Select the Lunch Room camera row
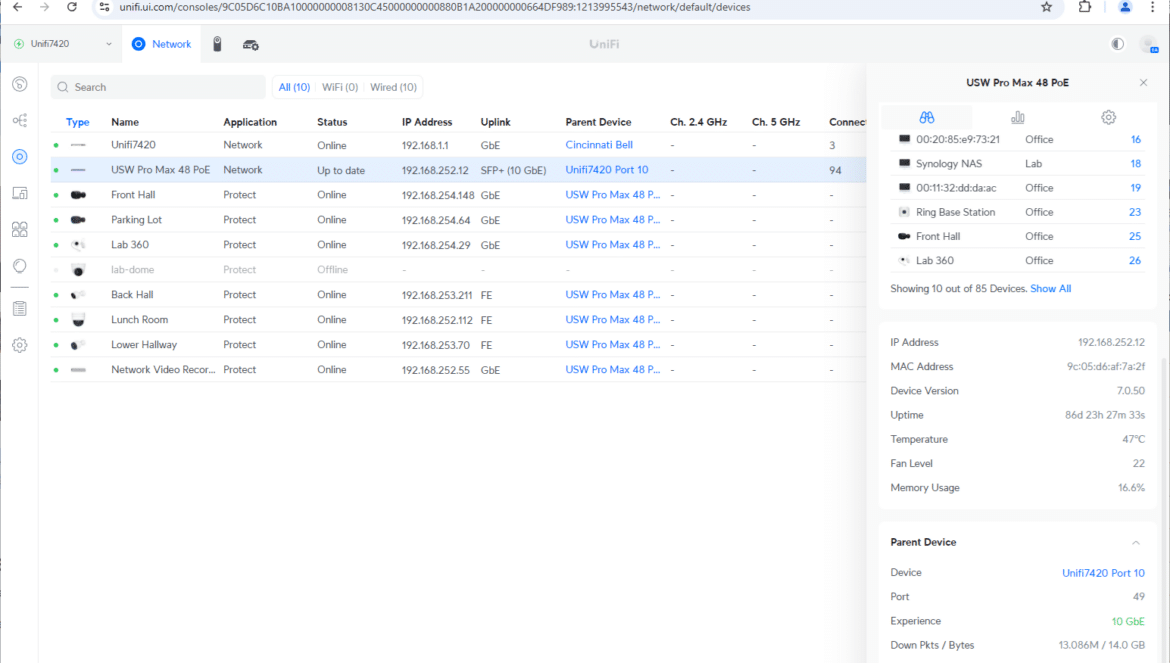The height and width of the screenshot is (663, 1170). 458,320
